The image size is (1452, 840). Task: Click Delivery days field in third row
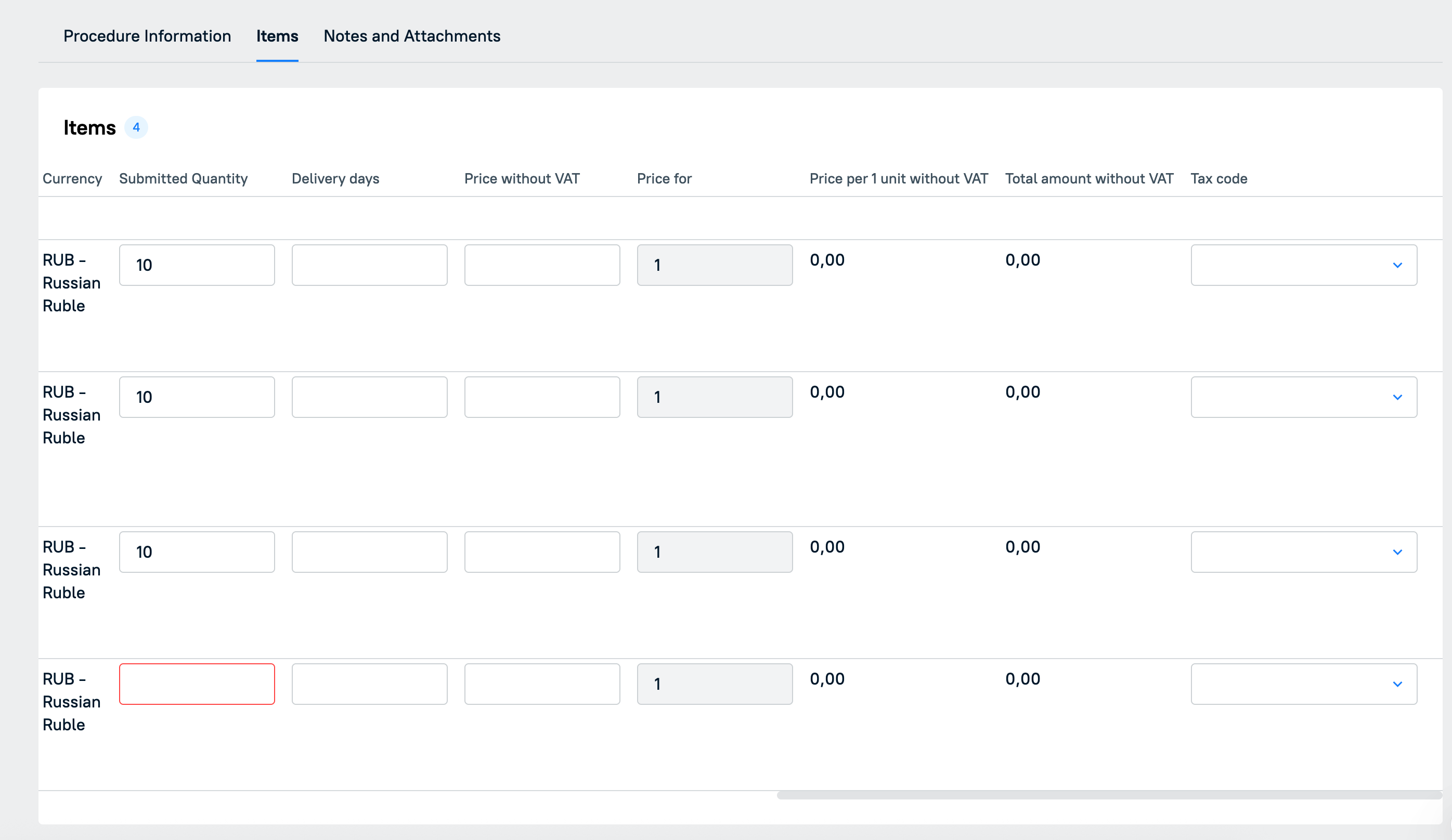pos(369,552)
